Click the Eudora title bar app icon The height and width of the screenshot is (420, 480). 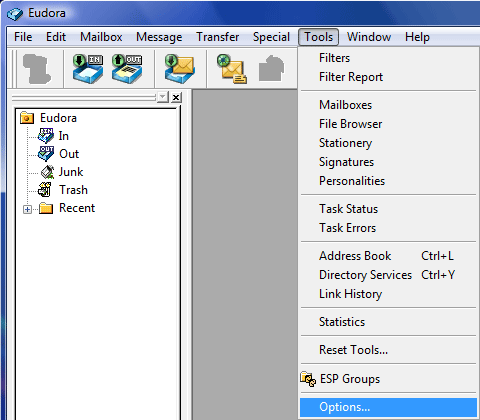click(15, 14)
